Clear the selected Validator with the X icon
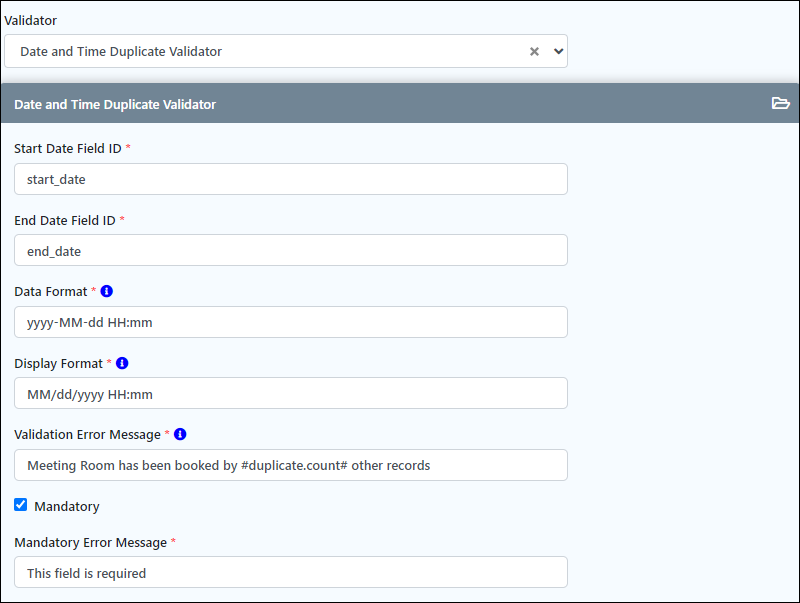Viewport: 800px width, 603px height. (534, 52)
